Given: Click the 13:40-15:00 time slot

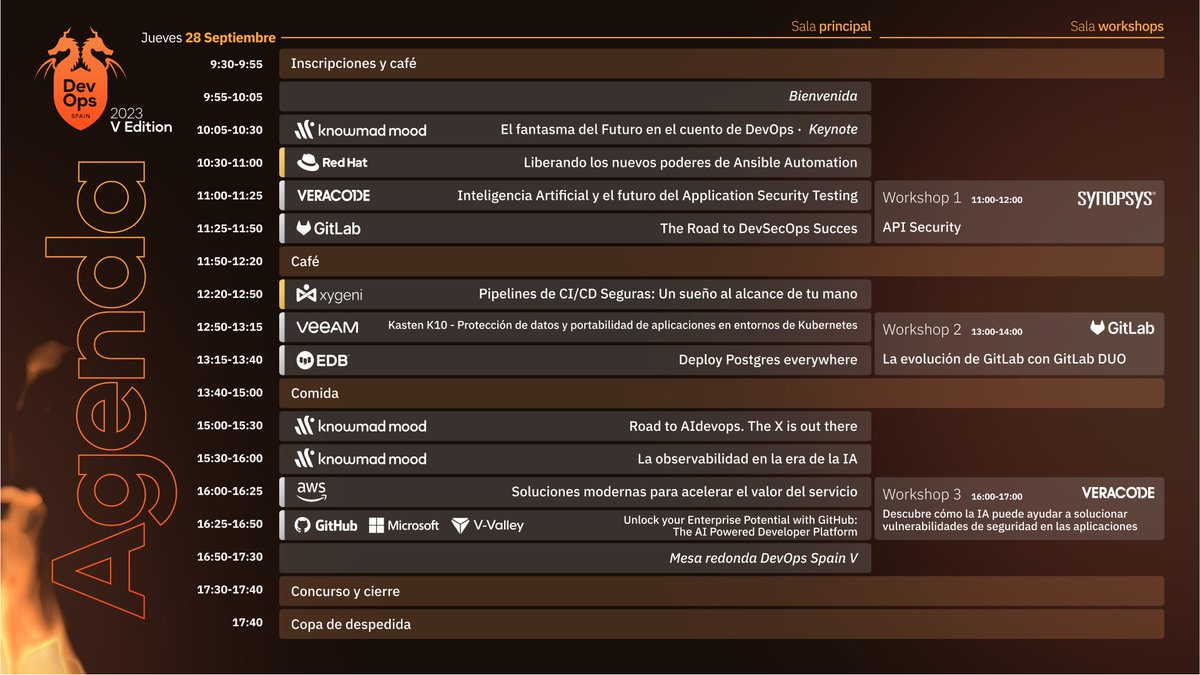Looking at the screenshot, I should pyautogui.click(x=230, y=393).
